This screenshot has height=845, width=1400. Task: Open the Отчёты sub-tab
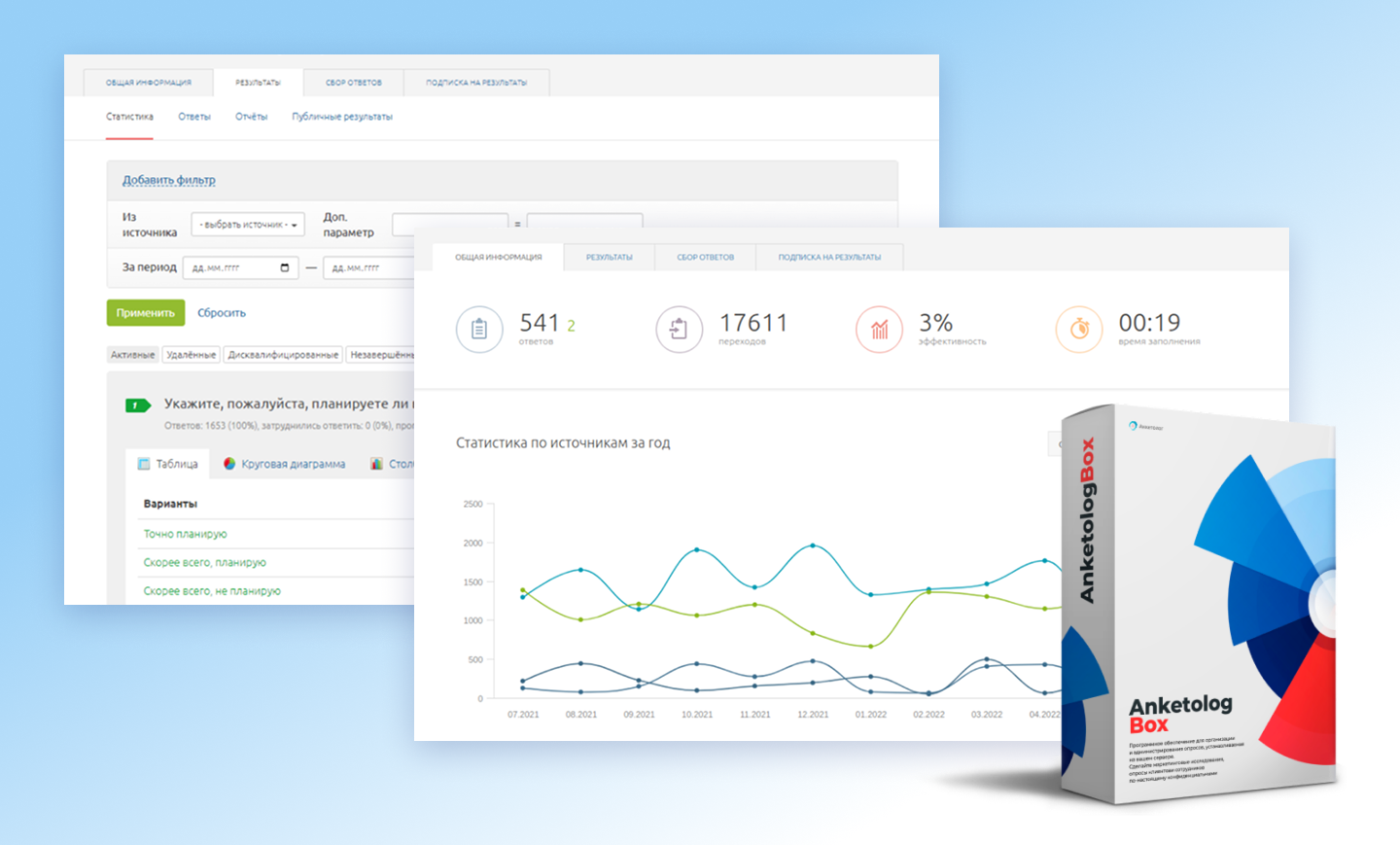251,117
